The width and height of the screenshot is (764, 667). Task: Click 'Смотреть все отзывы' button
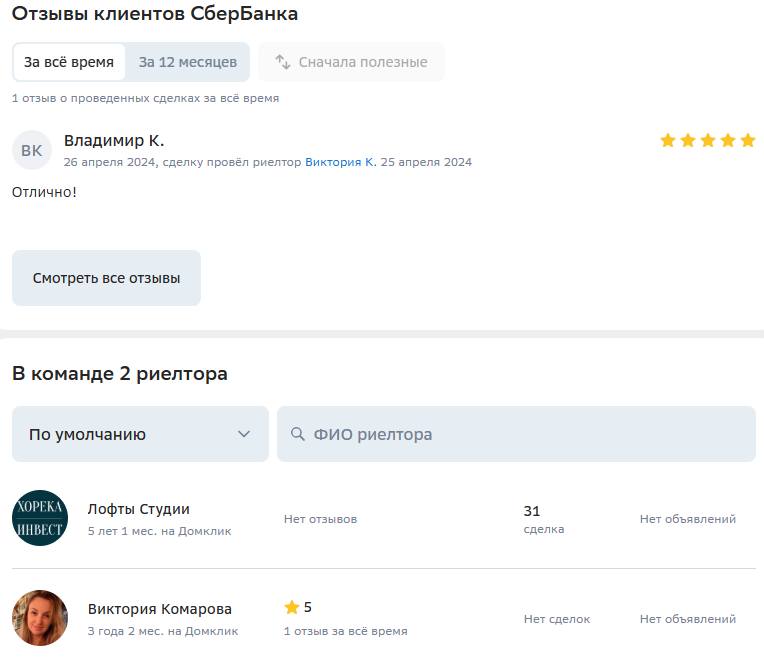tap(106, 278)
